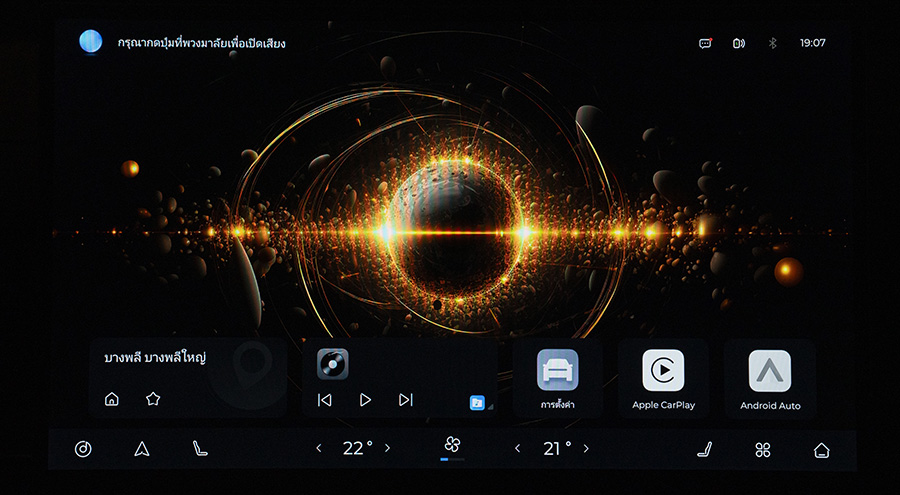Open Apple CarPlay
The height and width of the screenshot is (495, 900).
663,378
